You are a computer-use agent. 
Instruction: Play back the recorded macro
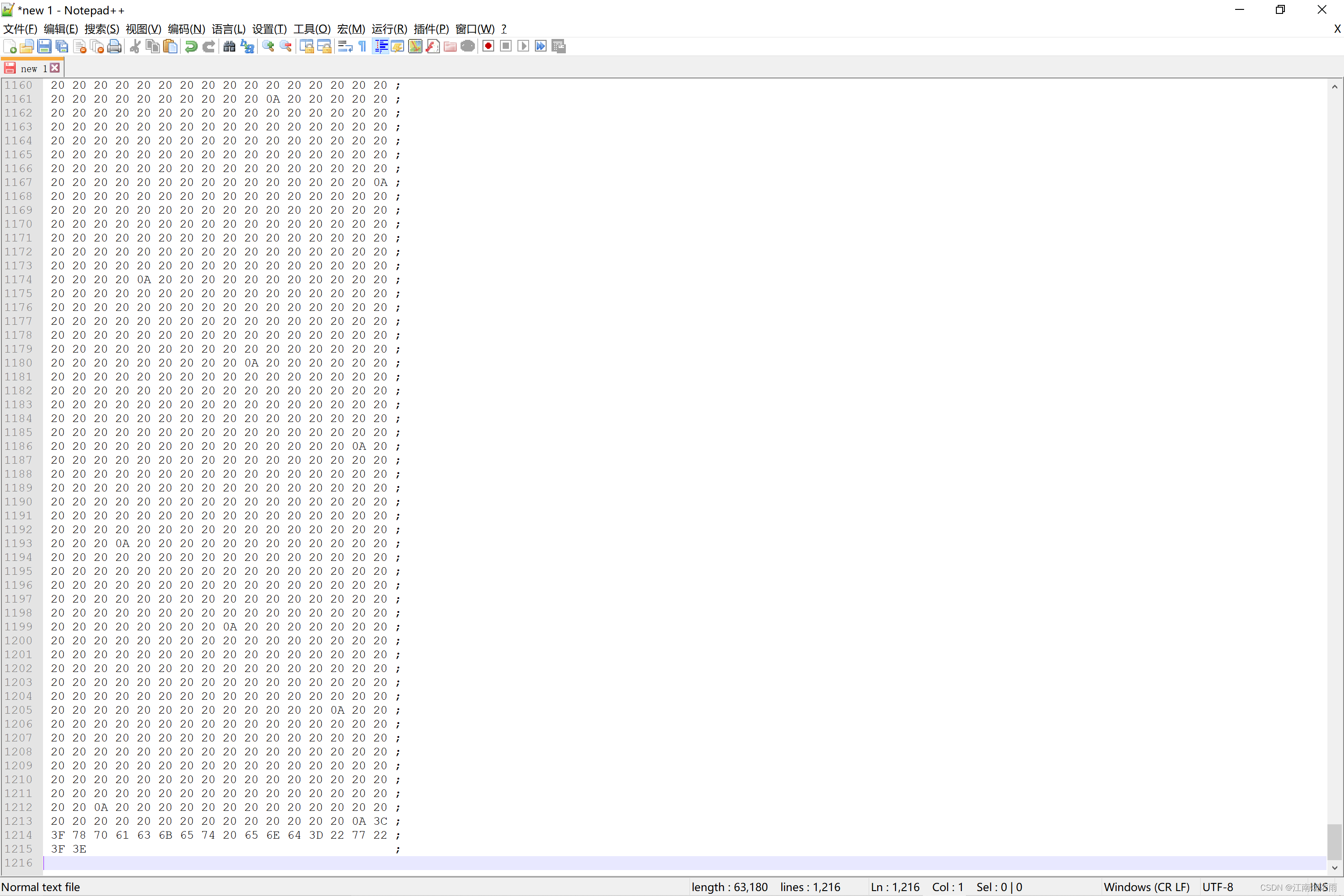pyautogui.click(x=523, y=46)
